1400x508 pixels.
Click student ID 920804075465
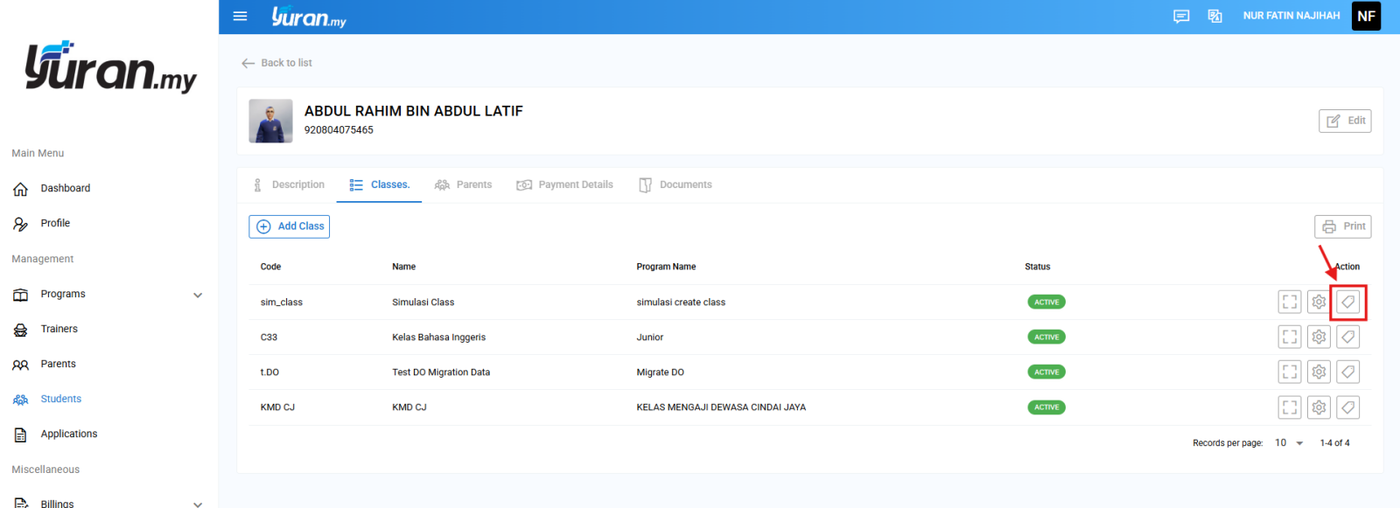coord(339,130)
